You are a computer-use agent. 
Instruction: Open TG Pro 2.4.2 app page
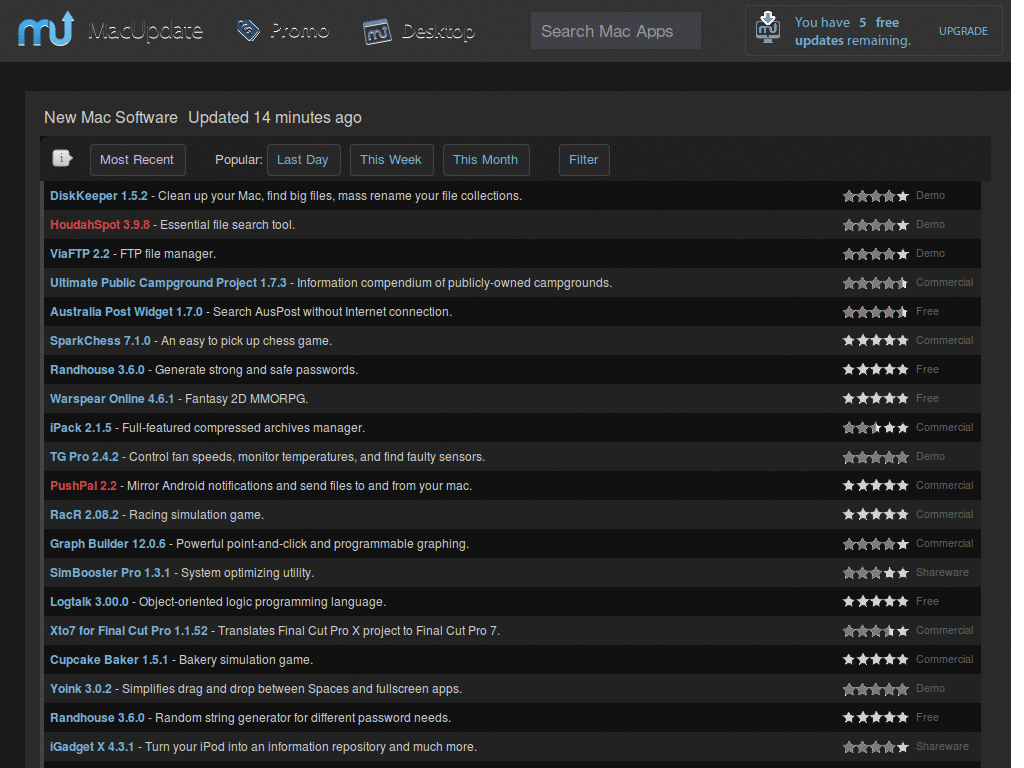tap(84, 456)
